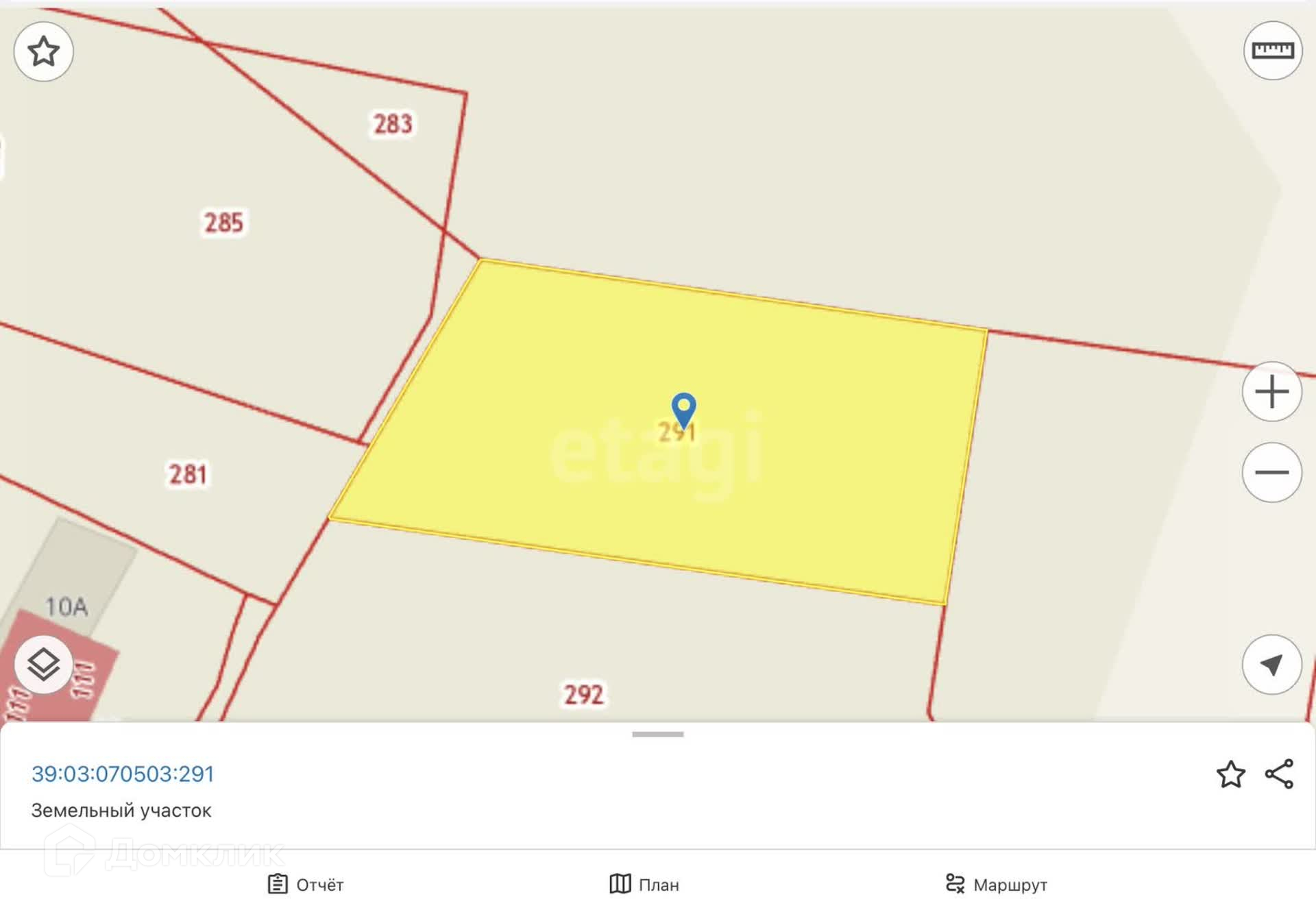Select parcel 283 on the map
Image resolution: width=1316 pixels, height=912 pixels.
393,124
